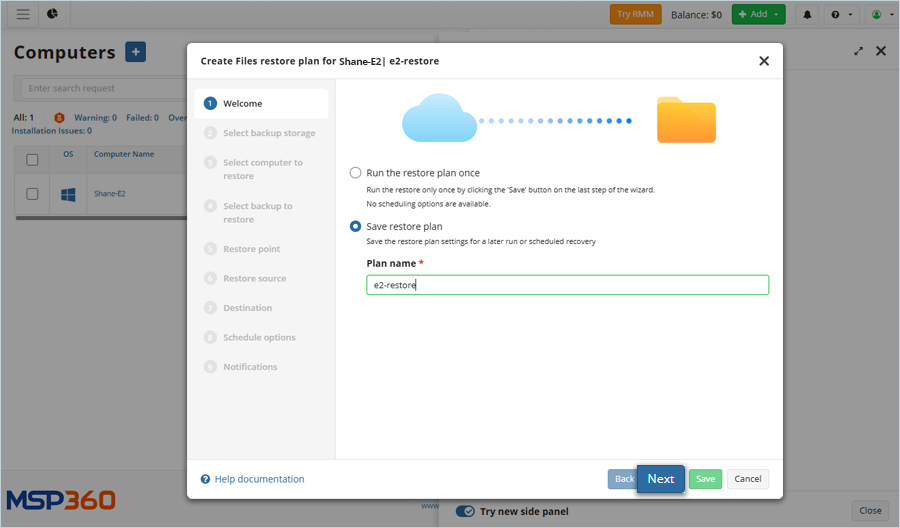Toggle Try new side panel switch
900x528 pixels.
(x=465, y=511)
